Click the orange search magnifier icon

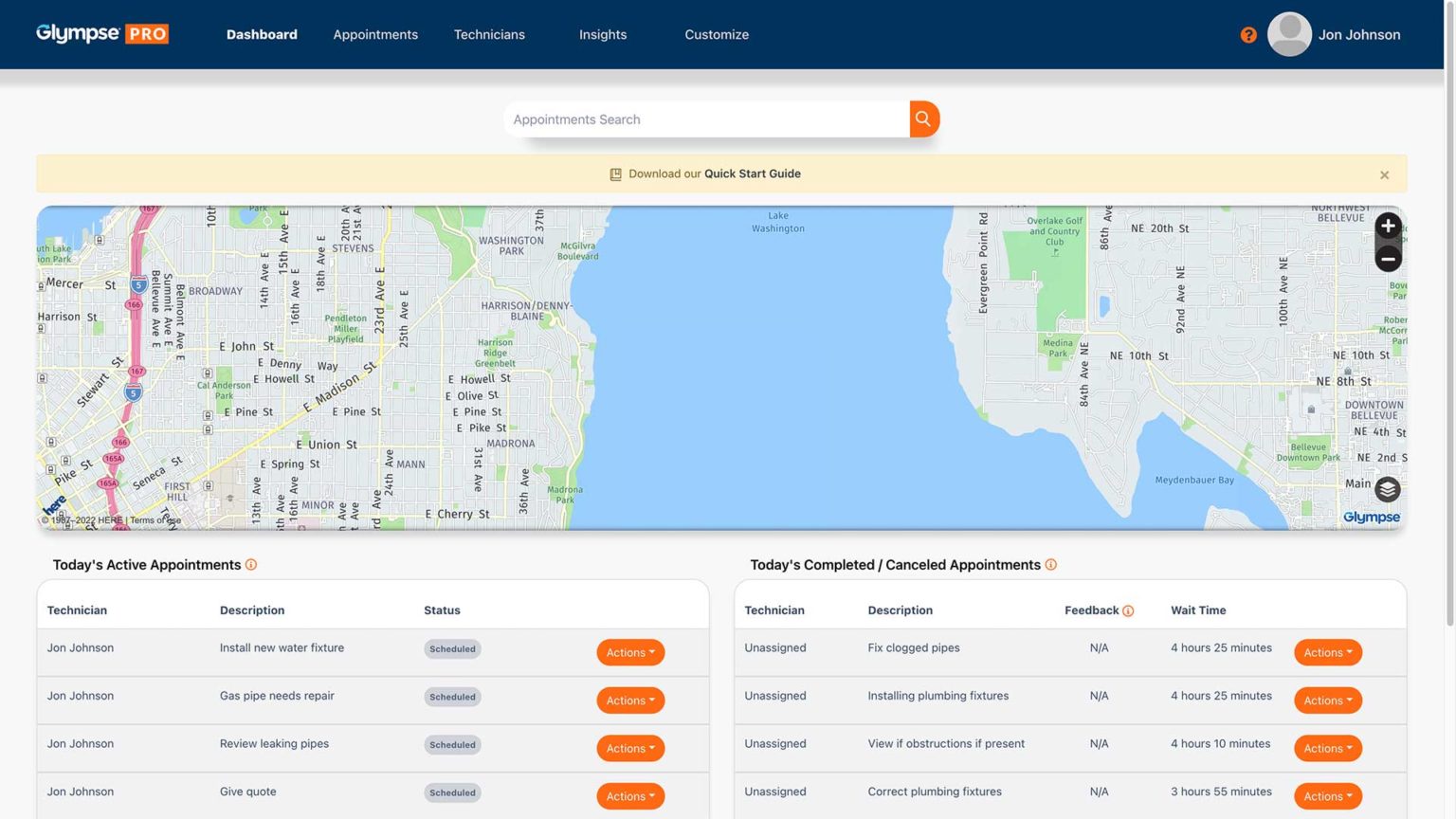point(922,118)
